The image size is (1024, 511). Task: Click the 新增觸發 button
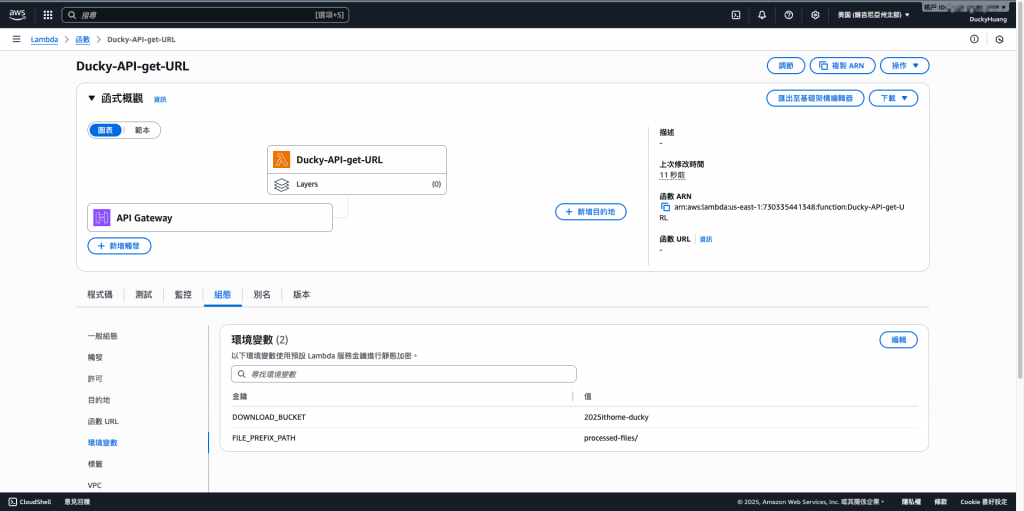coord(119,246)
